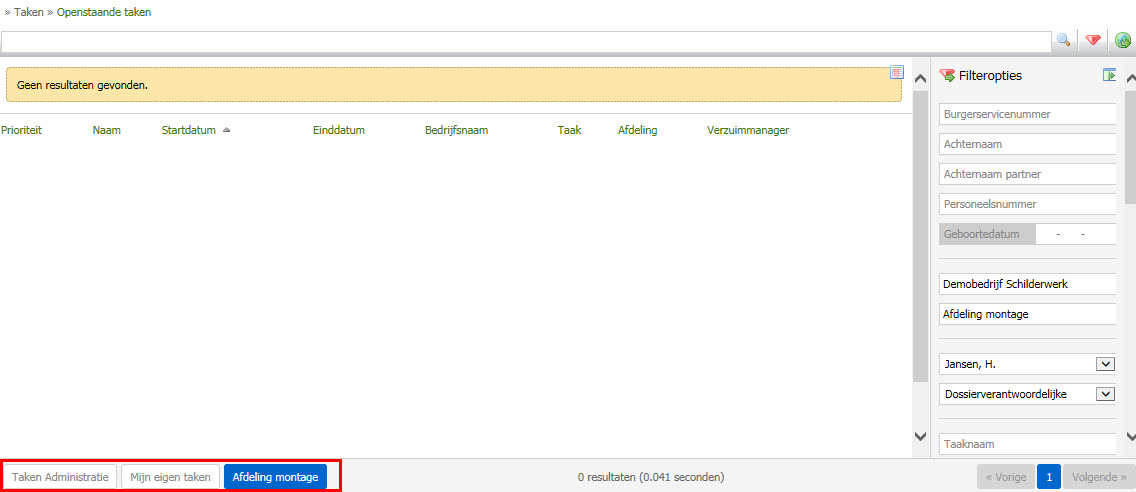The width and height of the screenshot is (1136, 492).
Task: Sort the list by Prioriteit column
Action: click(21, 130)
